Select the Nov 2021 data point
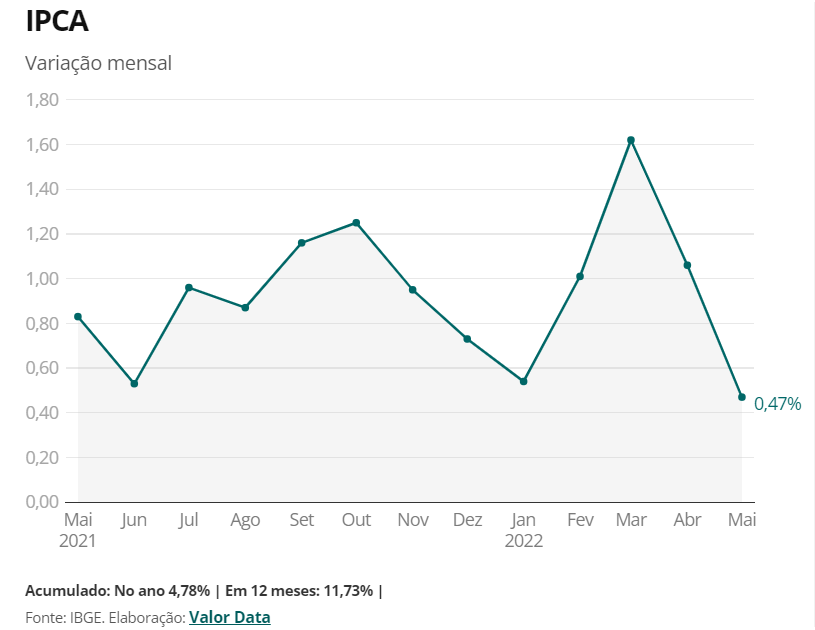The width and height of the screenshot is (815, 630). coord(413,290)
